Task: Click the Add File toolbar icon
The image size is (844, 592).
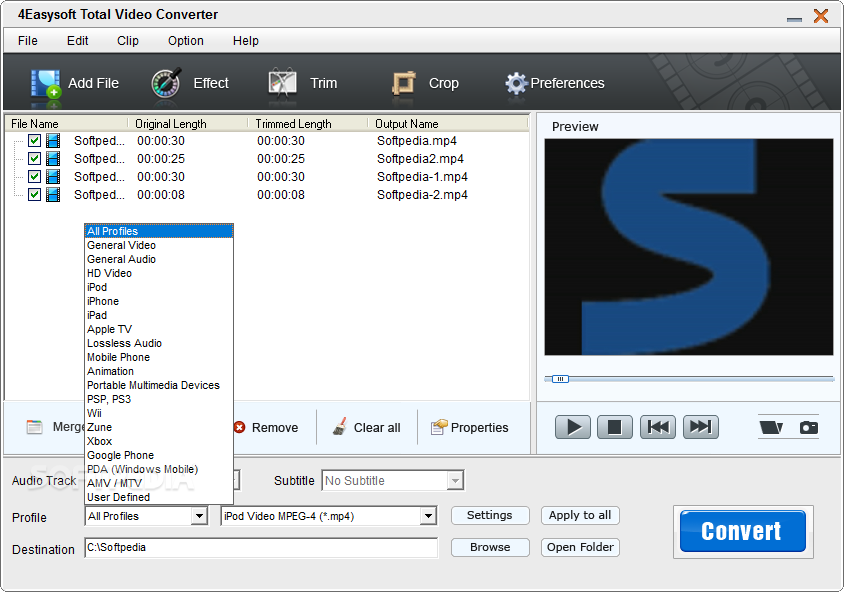Action: pos(45,84)
